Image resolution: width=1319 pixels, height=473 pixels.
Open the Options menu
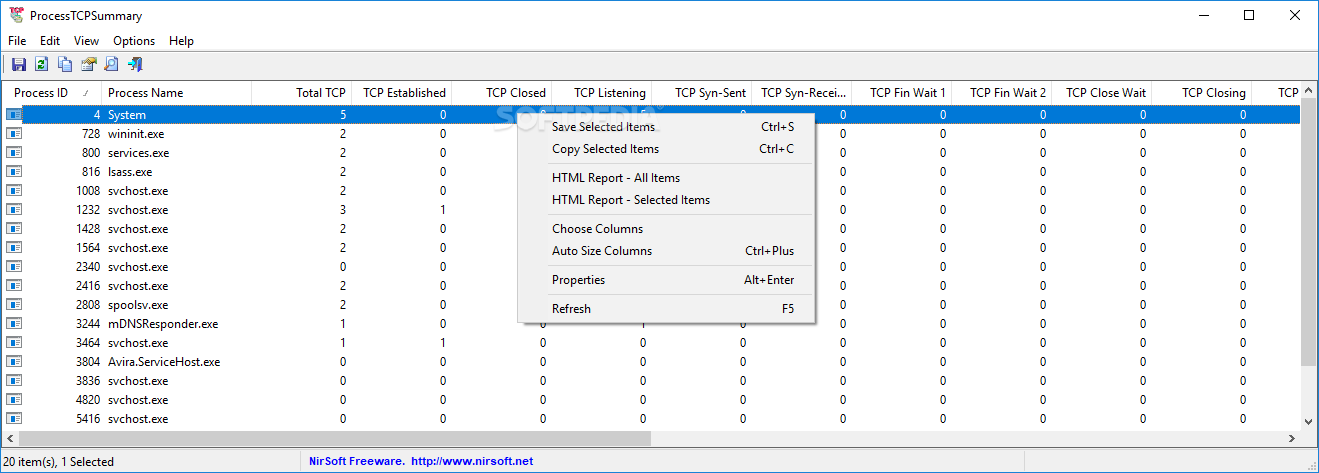134,41
